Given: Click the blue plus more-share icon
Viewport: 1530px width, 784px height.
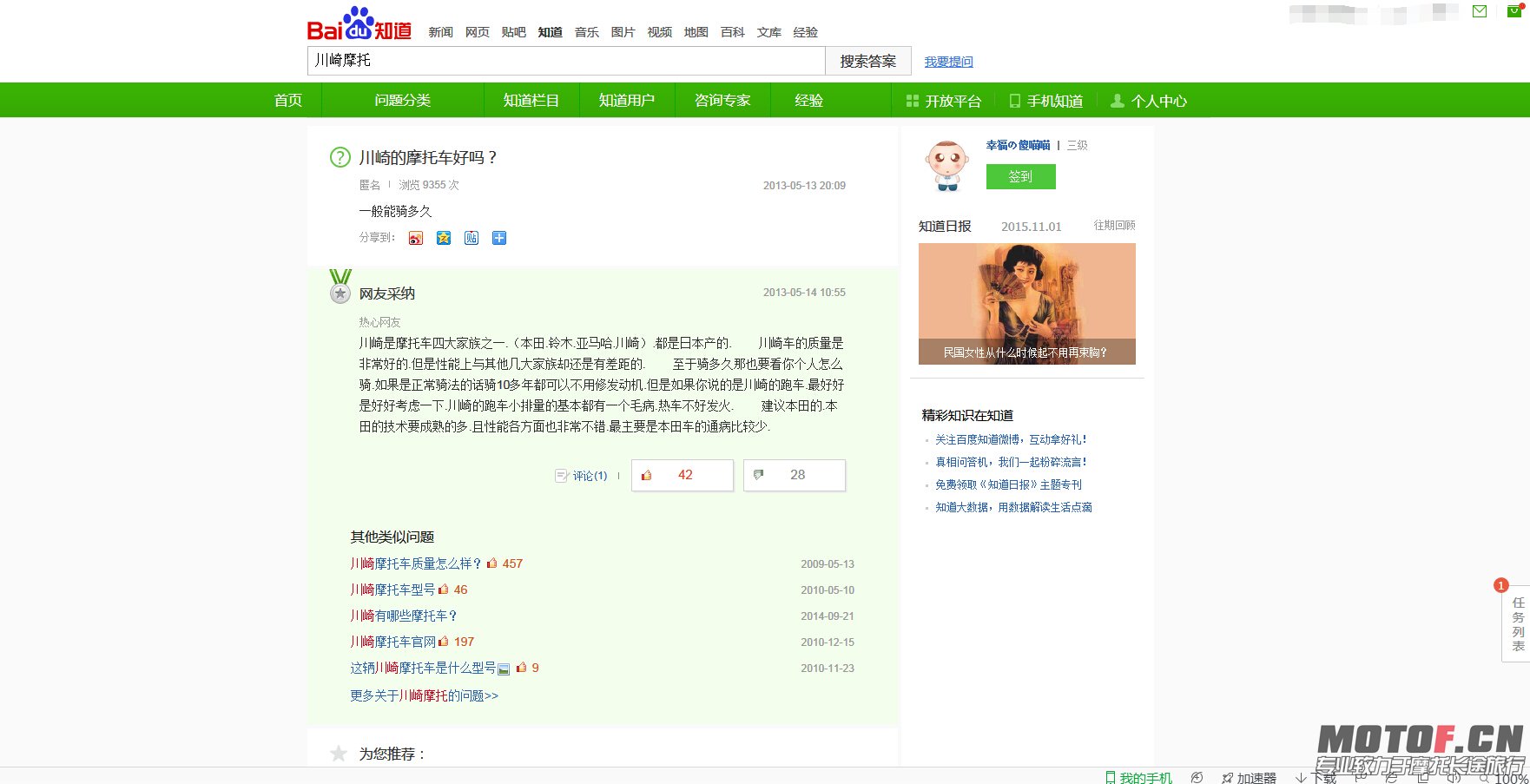Looking at the screenshot, I should coord(499,238).
